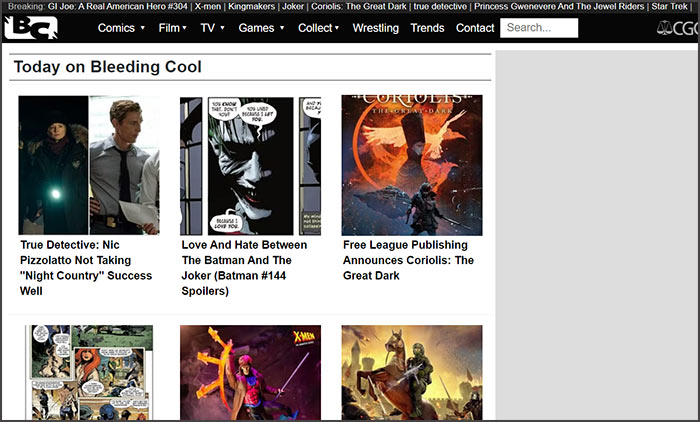Open breaking link Kingmakers

[251, 6]
